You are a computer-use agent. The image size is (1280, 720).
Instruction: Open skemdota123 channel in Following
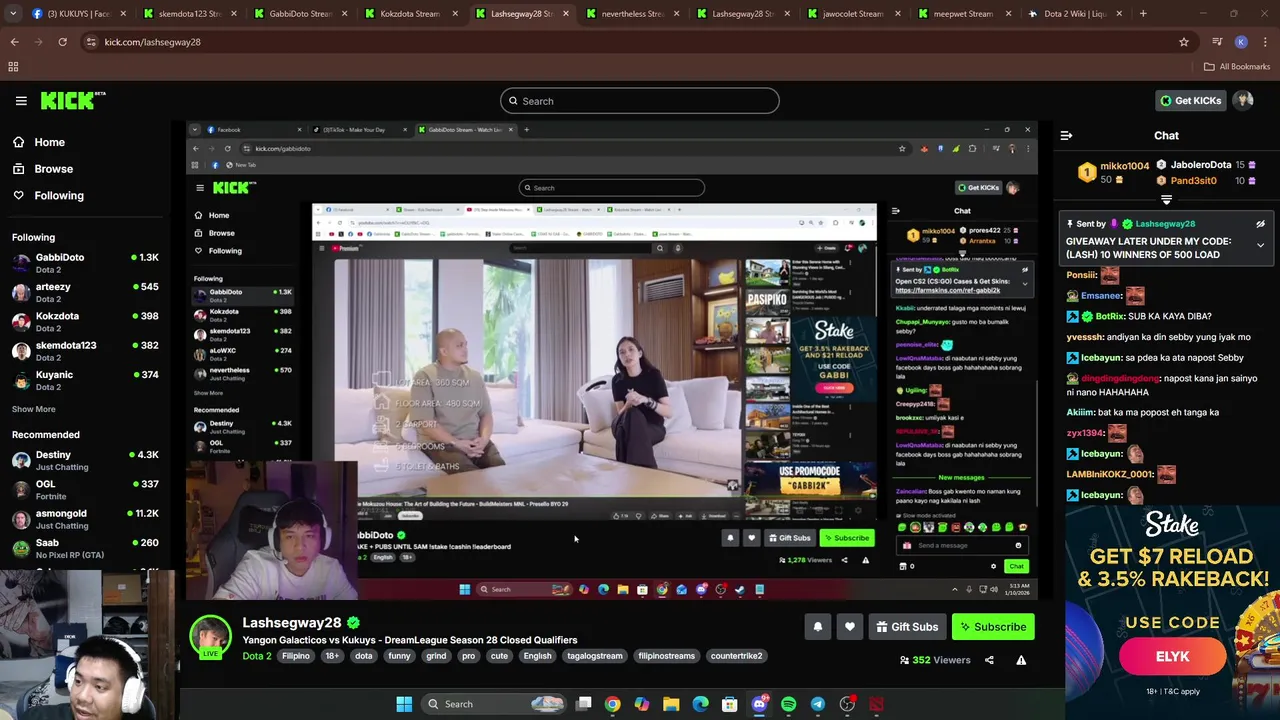pos(85,351)
